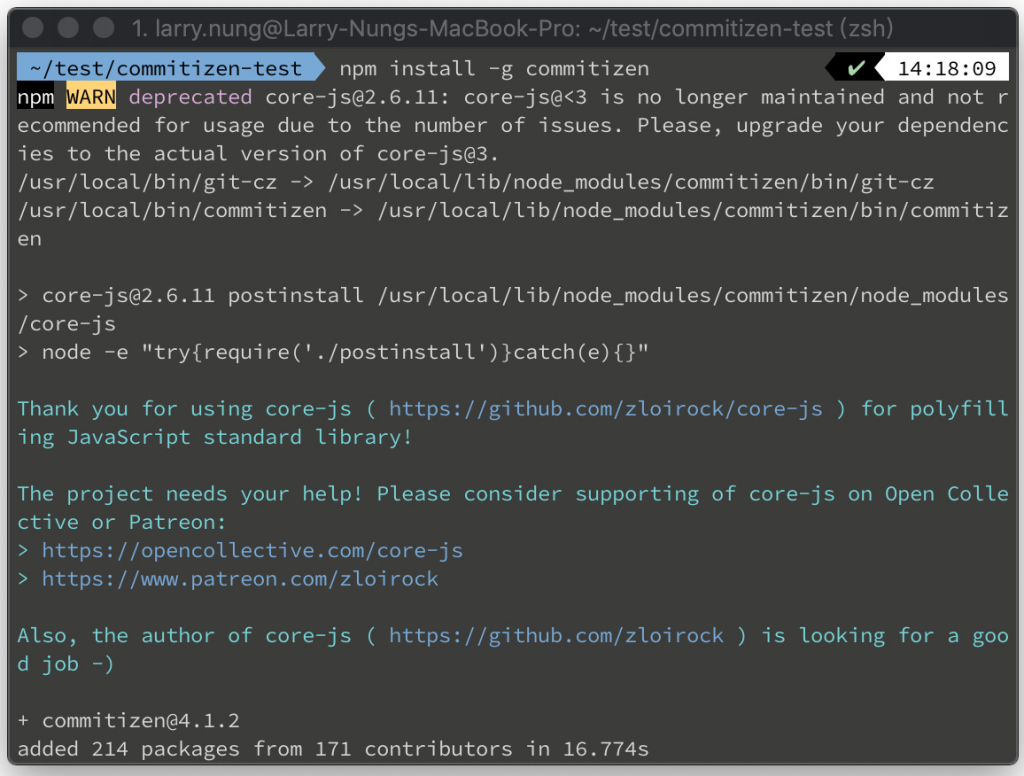Open the https://github.com/zloirock author link
This screenshot has height=776, width=1024.
[x=556, y=636]
